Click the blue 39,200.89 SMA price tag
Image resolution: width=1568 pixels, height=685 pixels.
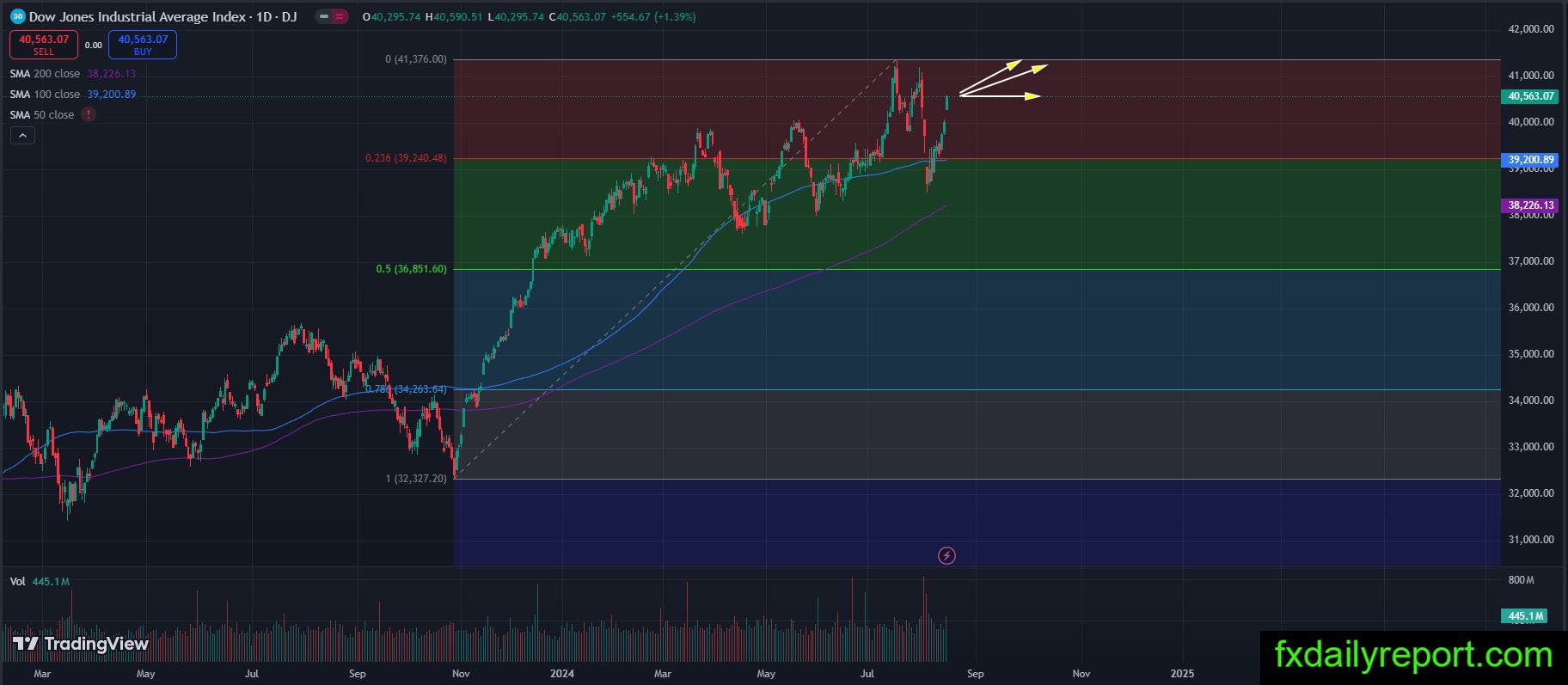(1531, 160)
